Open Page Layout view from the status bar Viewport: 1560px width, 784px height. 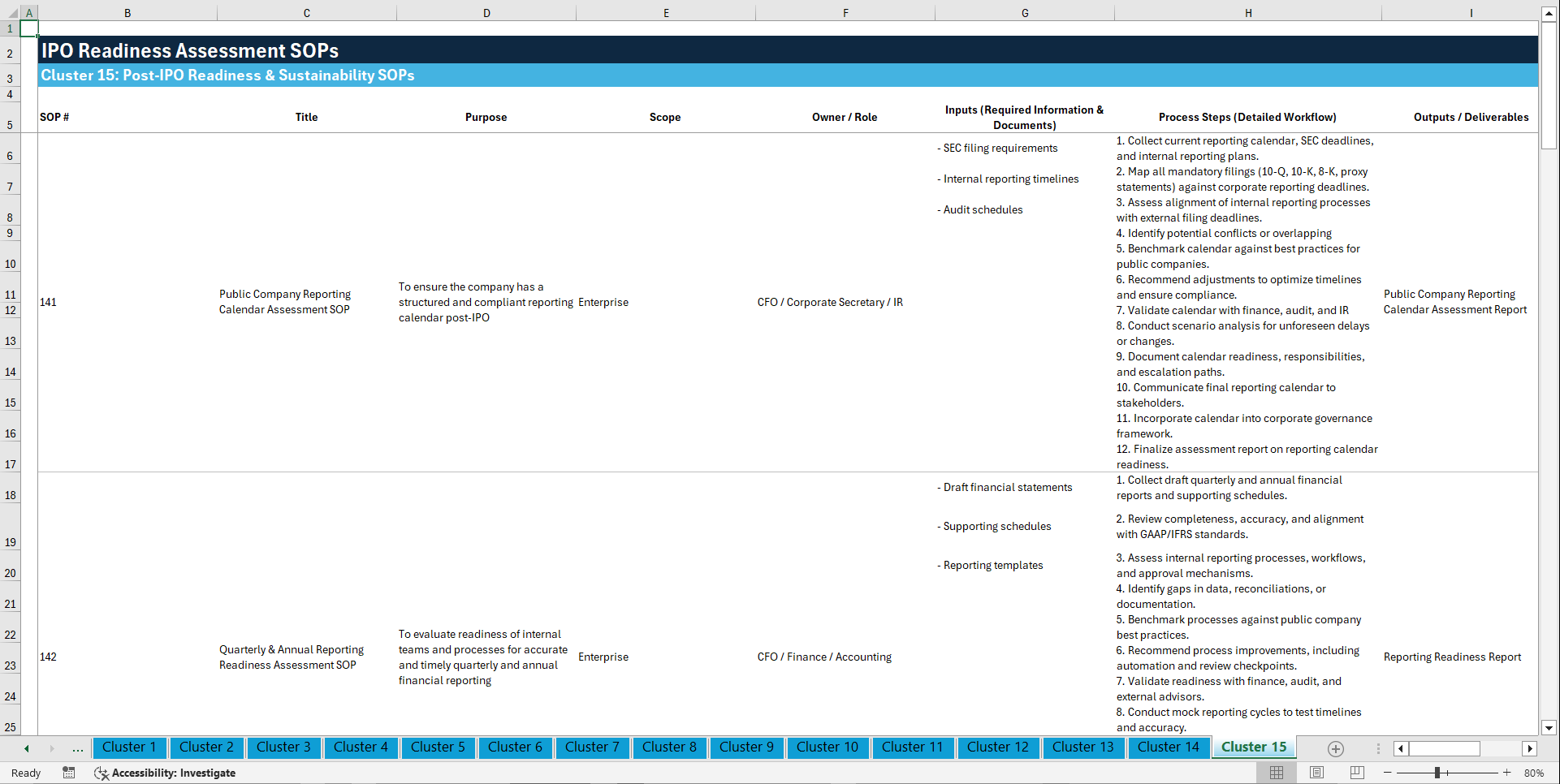click(1316, 772)
